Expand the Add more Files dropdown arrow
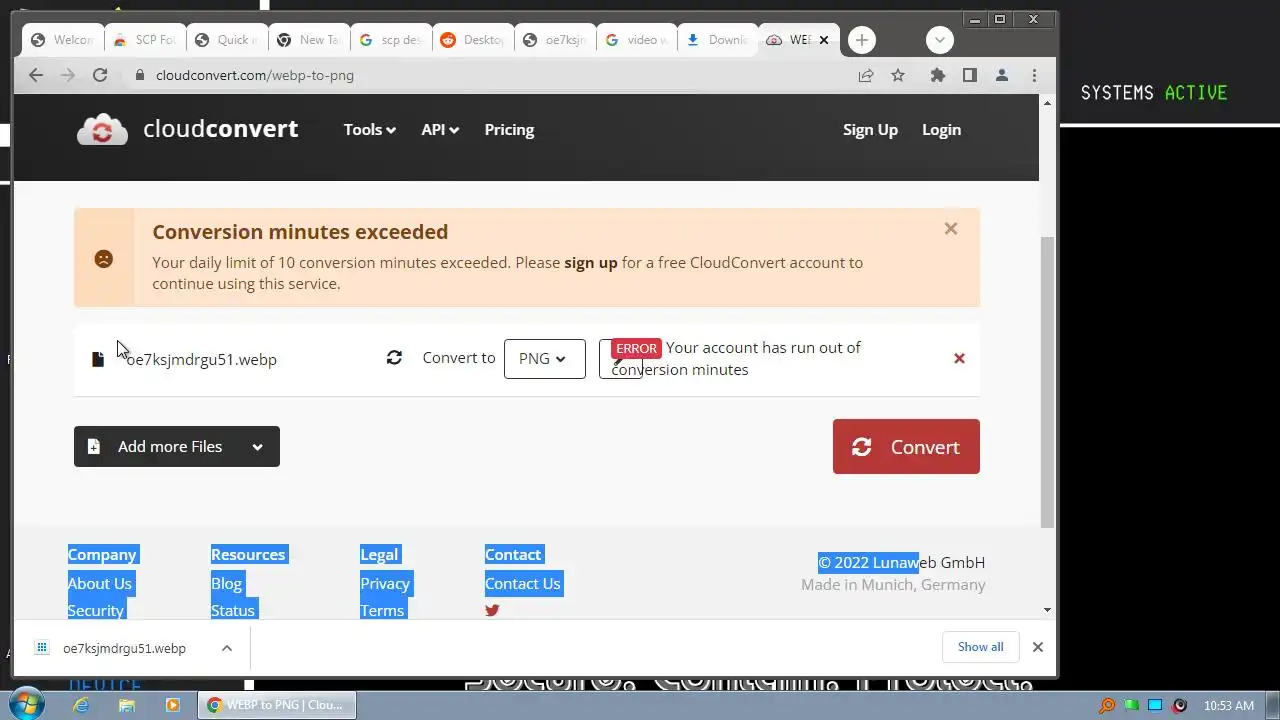The image size is (1280, 720). 257,447
